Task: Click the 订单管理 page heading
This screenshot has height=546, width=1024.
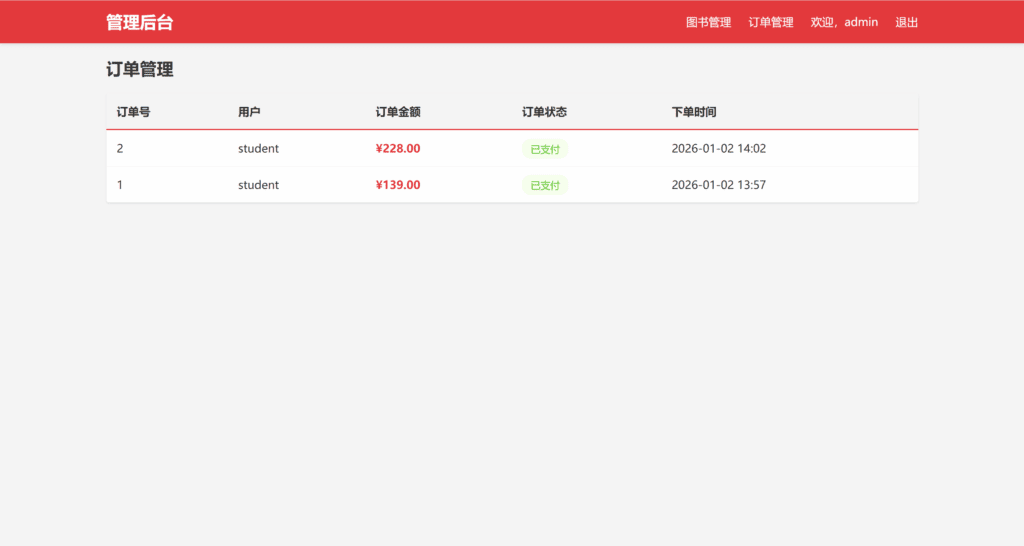Action: pos(139,70)
